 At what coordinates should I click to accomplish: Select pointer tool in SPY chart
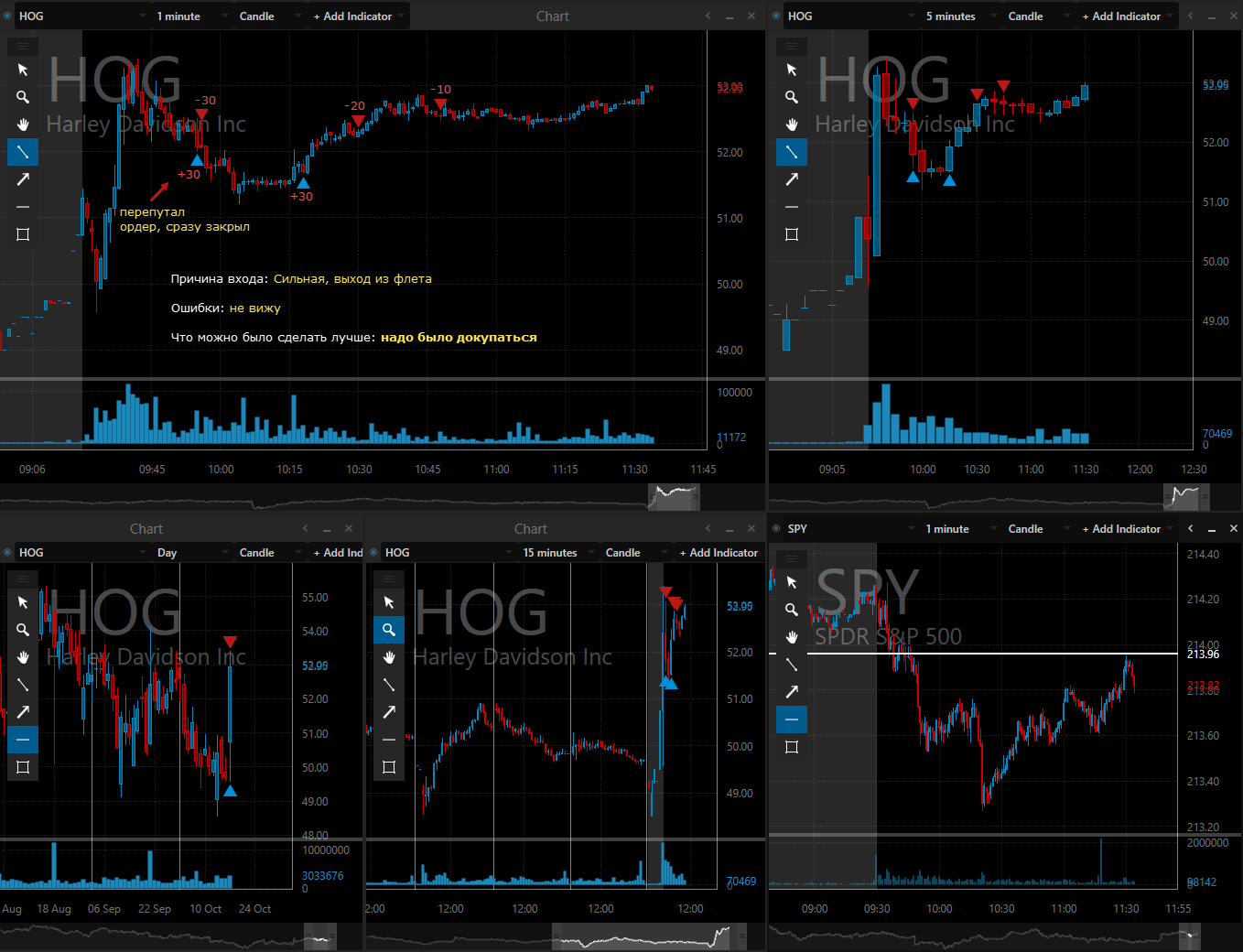(792, 582)
